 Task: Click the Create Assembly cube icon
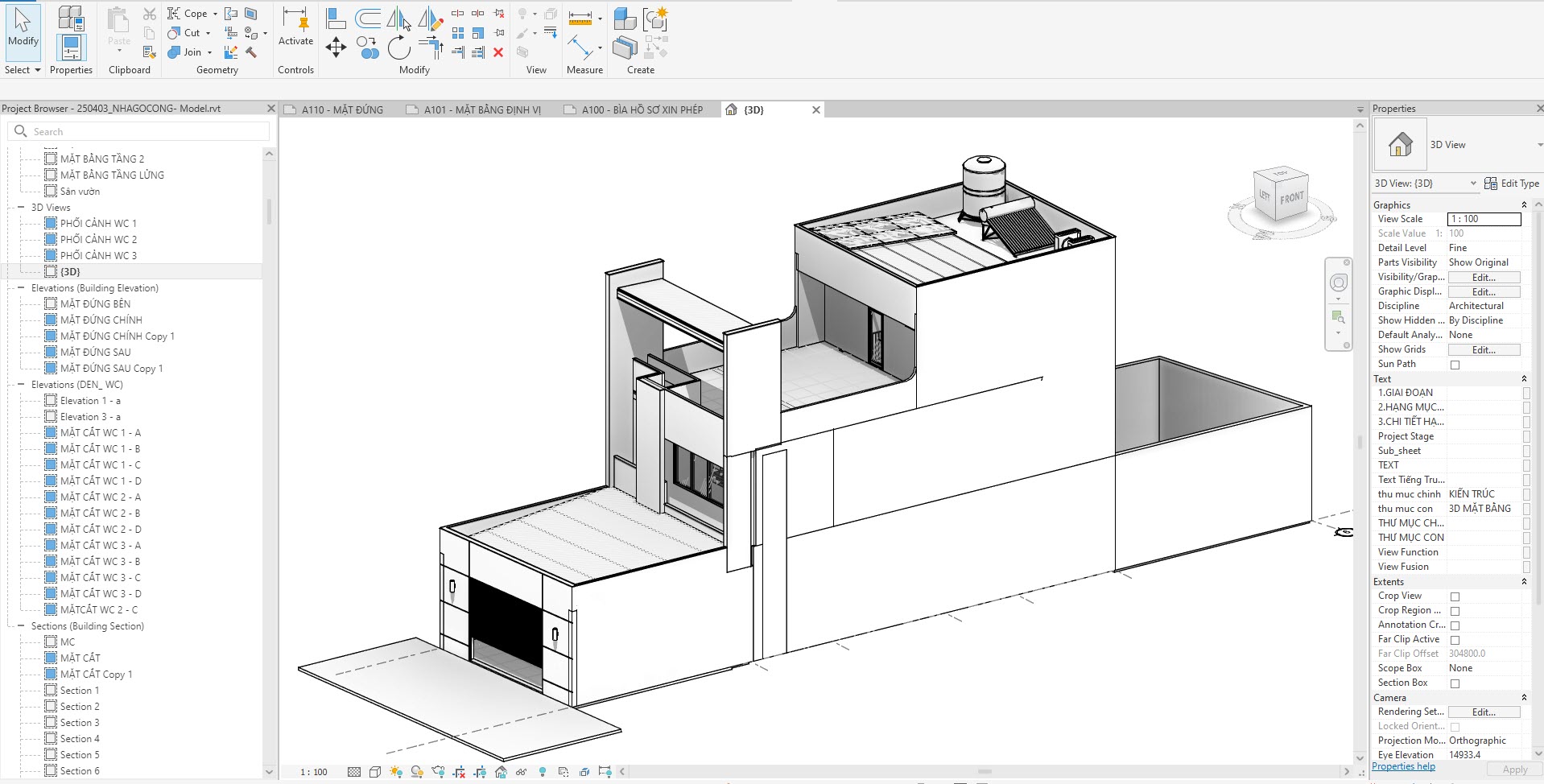pyautogui.click(x=625, y=18)
